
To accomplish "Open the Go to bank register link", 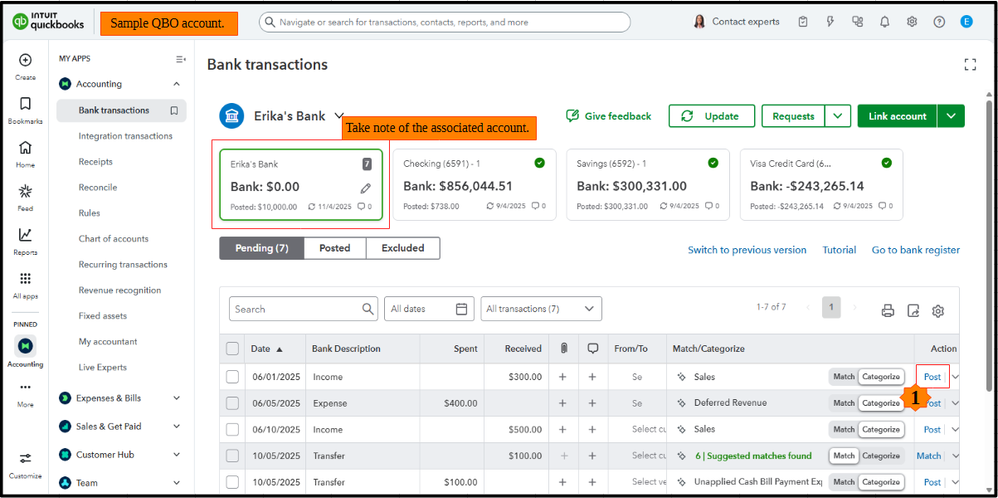I will pyautogui.click(x=915, y=250).
